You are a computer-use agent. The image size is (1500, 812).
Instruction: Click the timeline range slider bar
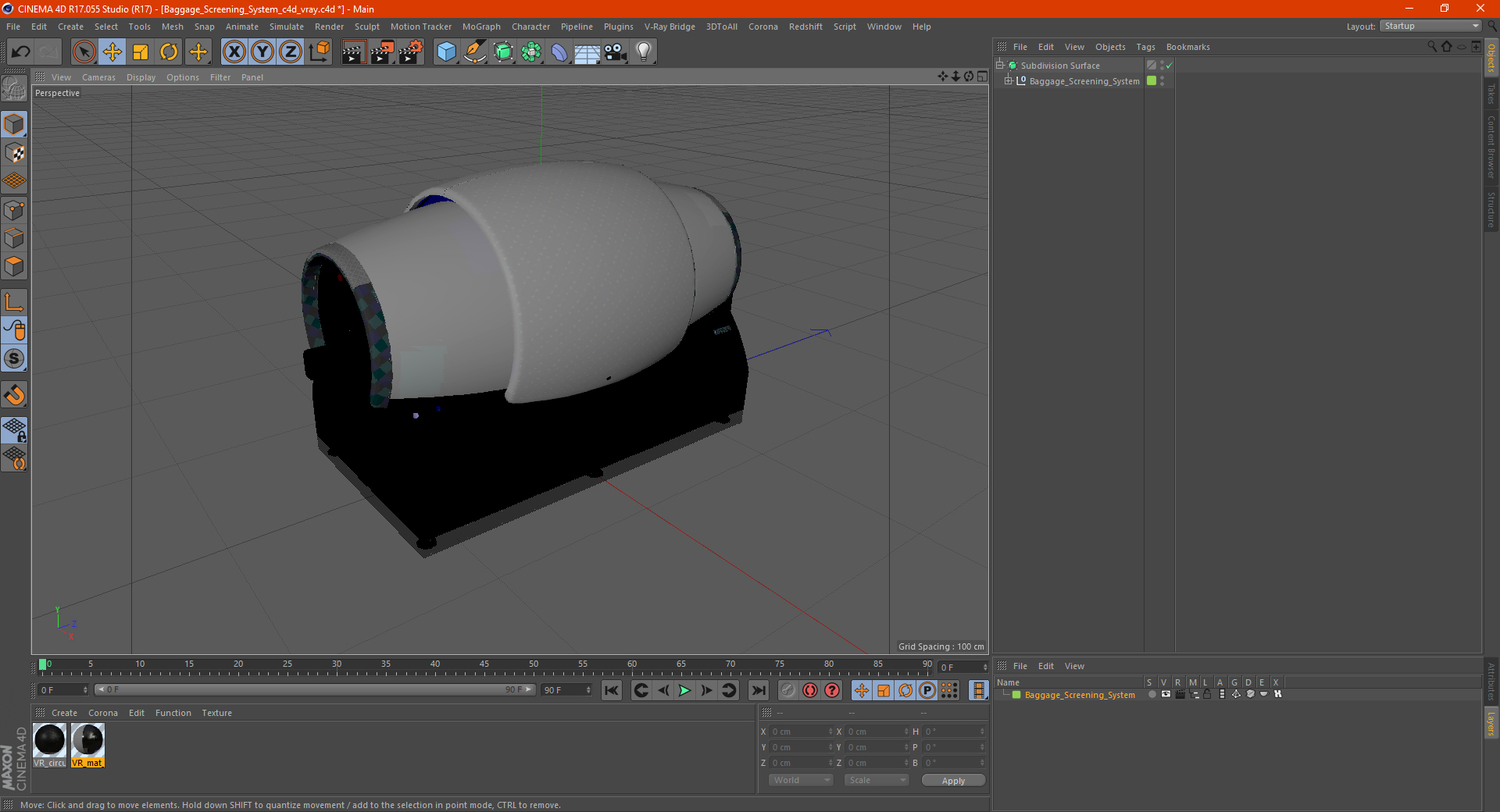315,689
